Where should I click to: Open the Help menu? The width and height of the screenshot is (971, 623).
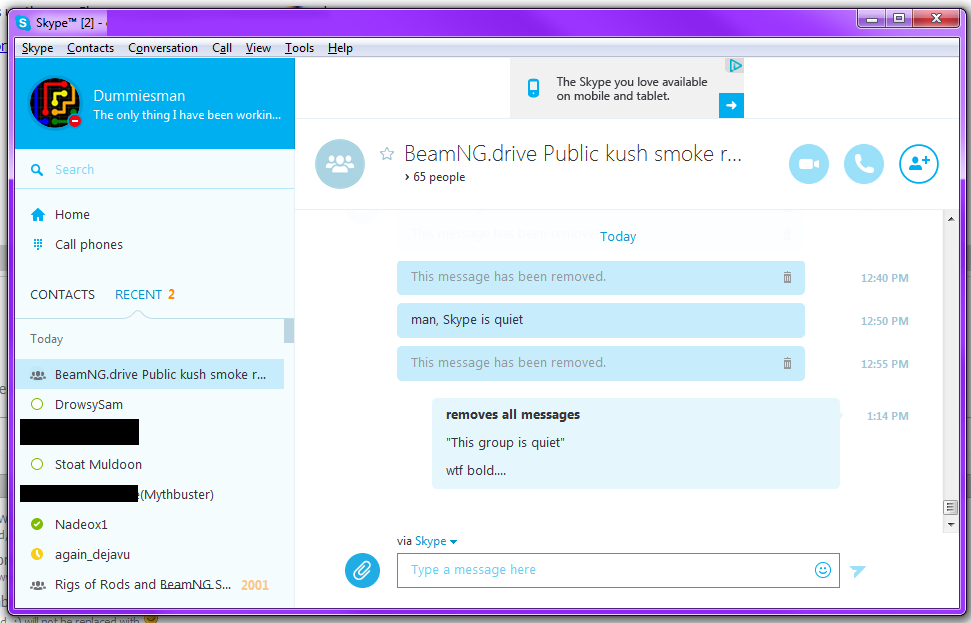coord(340,48)
